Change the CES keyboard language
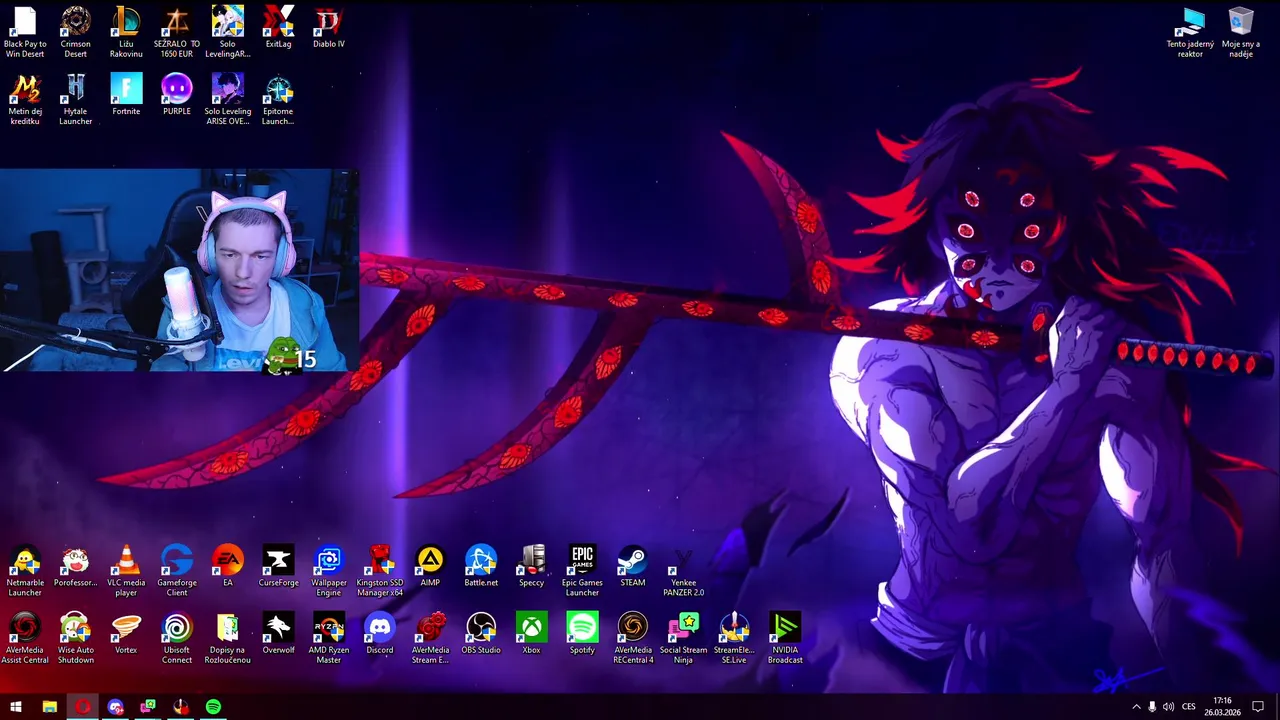Viewport: 1280px width, 720px height. coord(1188,707)
